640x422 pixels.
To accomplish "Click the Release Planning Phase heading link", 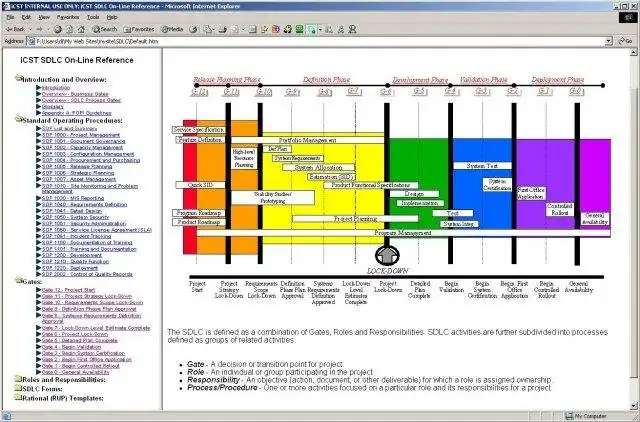I will (227, 80).
